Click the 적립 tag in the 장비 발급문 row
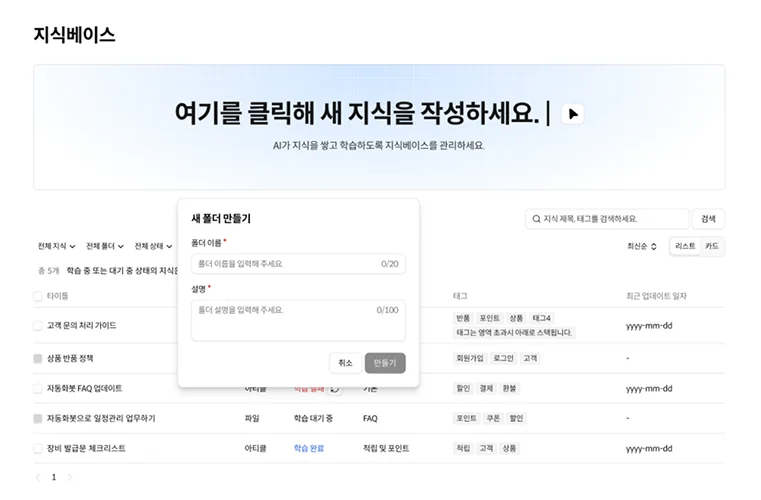Viewport: 761px width, 500px height. tap(463, 449)
